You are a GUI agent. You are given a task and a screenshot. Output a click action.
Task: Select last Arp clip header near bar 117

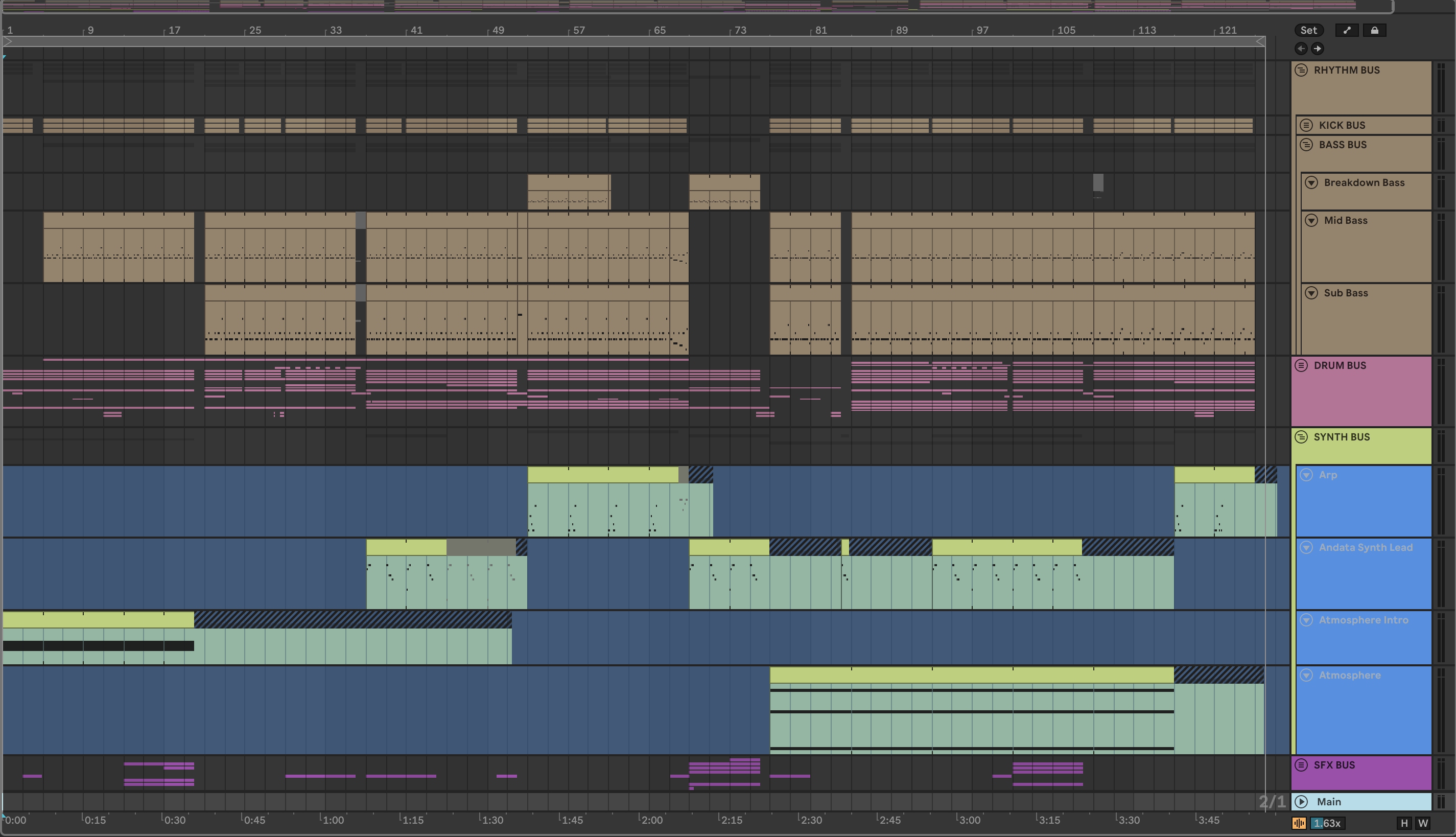click(x=1214, y=475)
